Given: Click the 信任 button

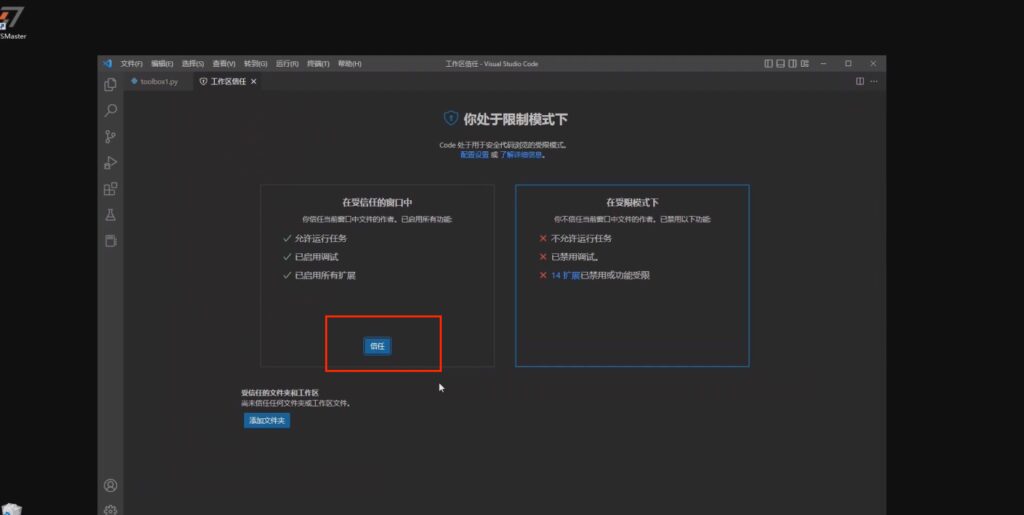Looking at the screenshot, I should (377, 346).
